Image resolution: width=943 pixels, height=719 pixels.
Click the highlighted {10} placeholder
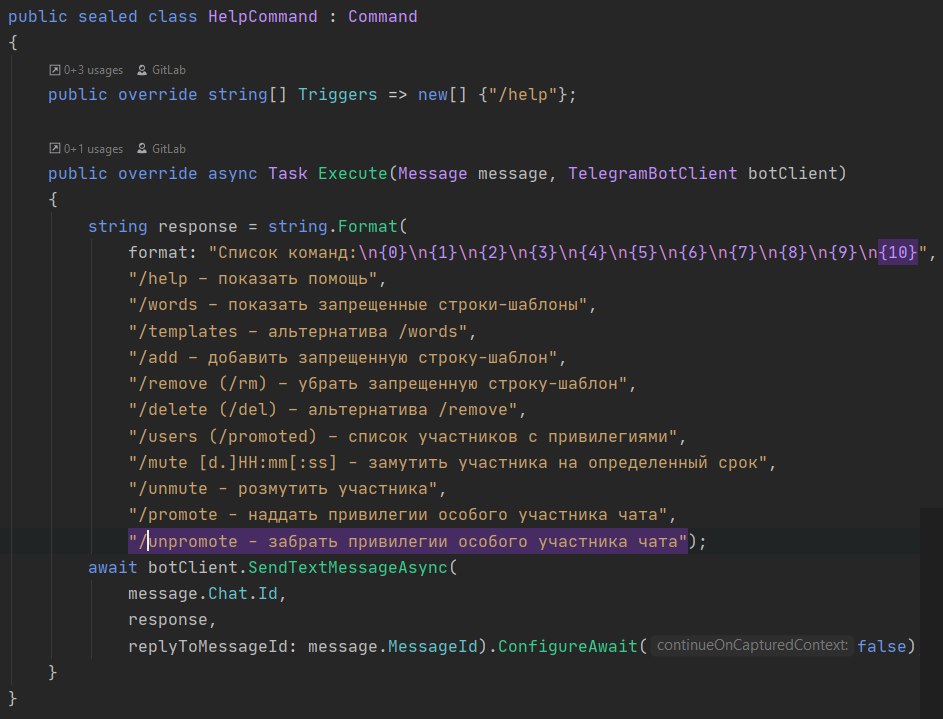(x=898, y=252)
